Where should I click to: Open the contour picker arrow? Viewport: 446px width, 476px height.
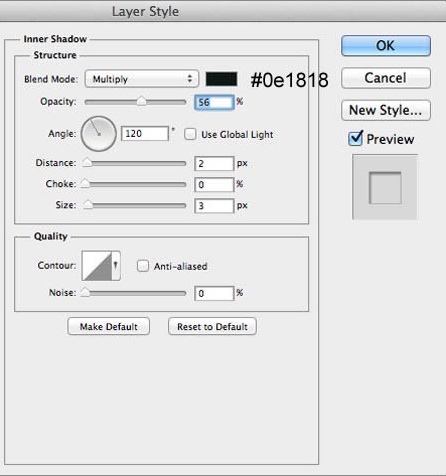click(x=115, y=266)
